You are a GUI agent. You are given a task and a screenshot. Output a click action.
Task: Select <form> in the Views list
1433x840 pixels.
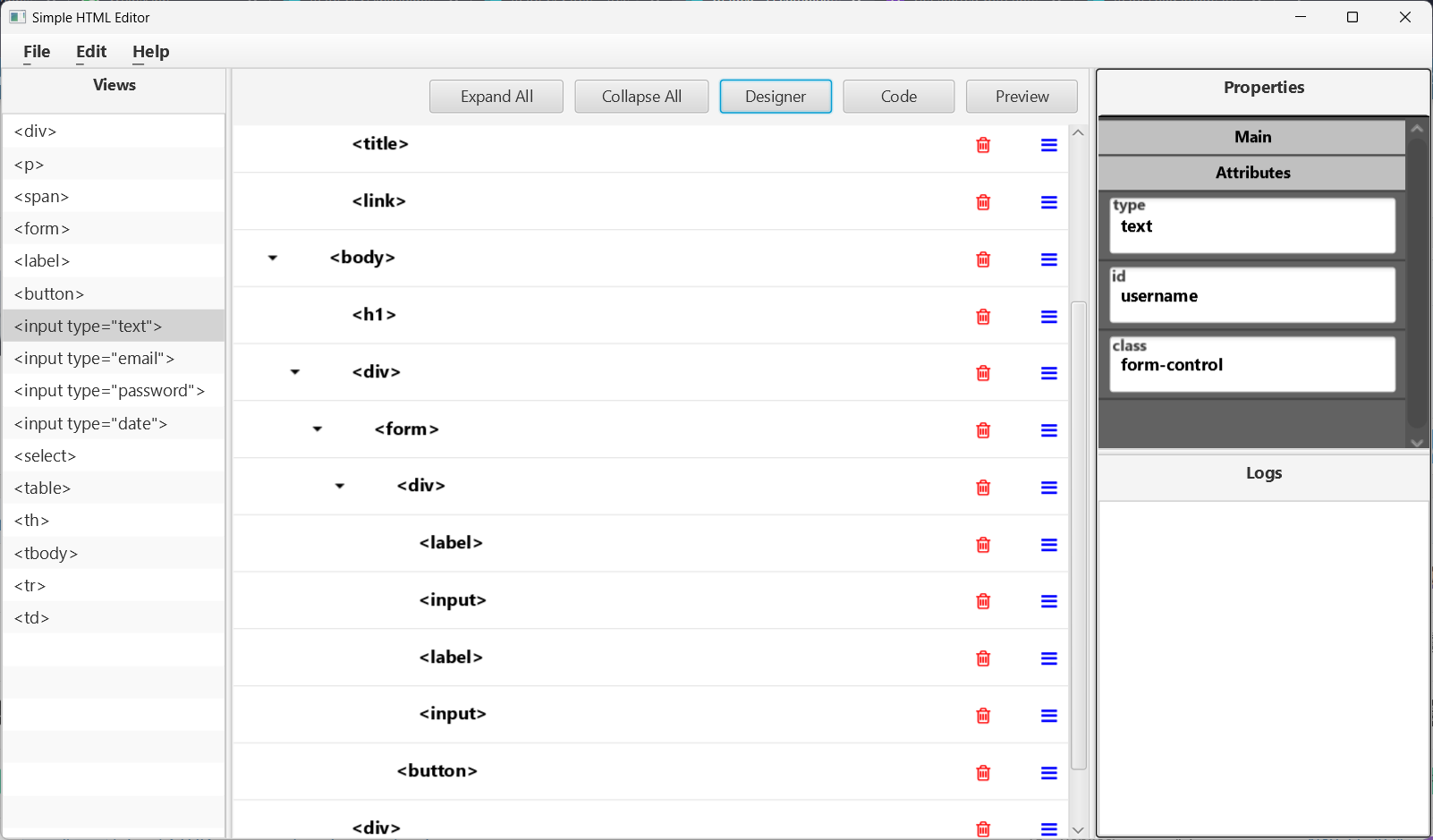point(114,229)
